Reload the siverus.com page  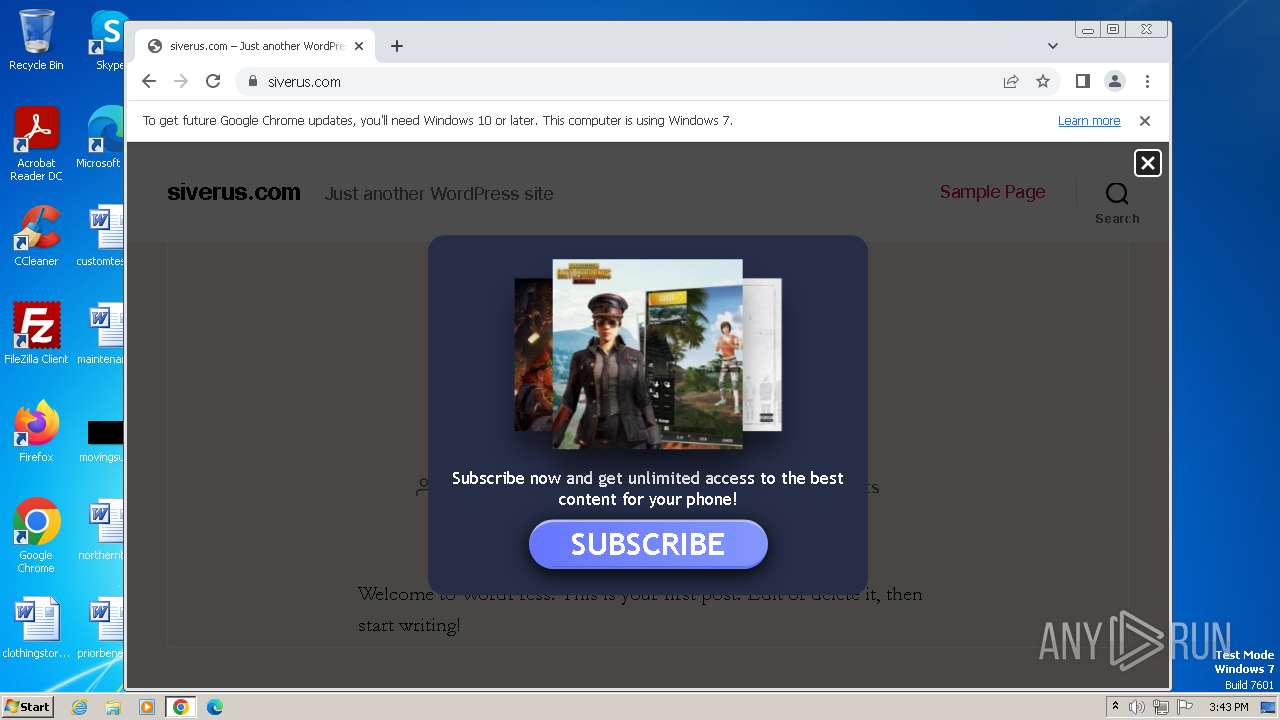pyautogui.click(x=213, y=81)
